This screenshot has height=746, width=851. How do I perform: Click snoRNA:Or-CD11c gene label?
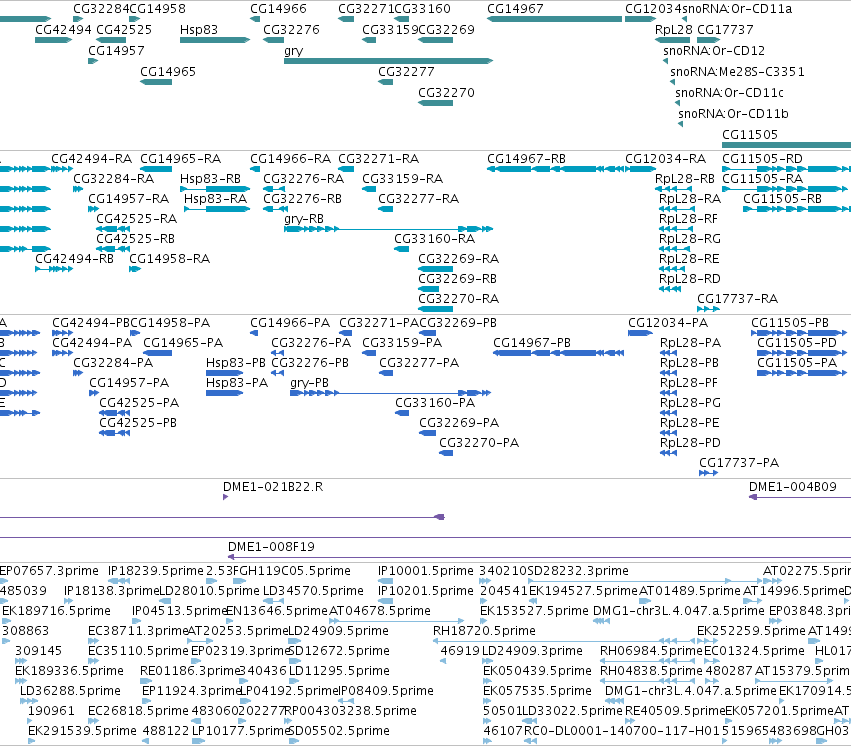(x=729, y=93)
